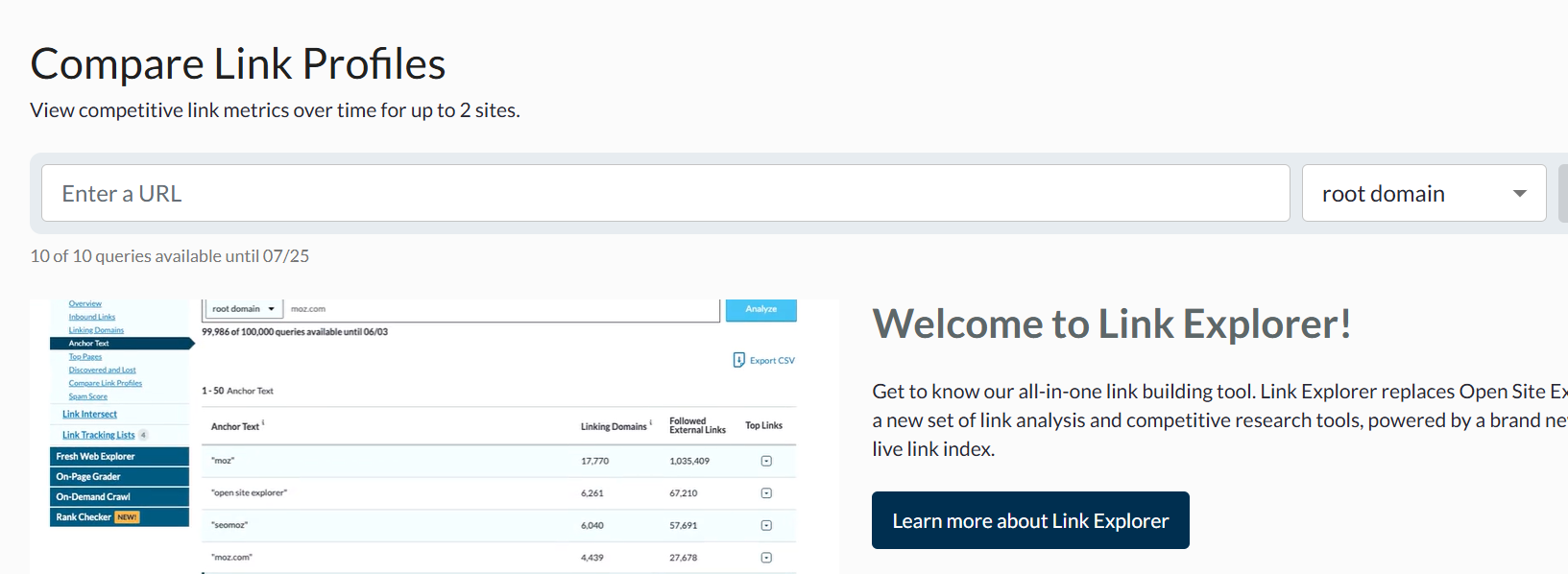Click the Enter a URL field
This screenshot has height=574, width=1568.
click(x=665, y=193)
